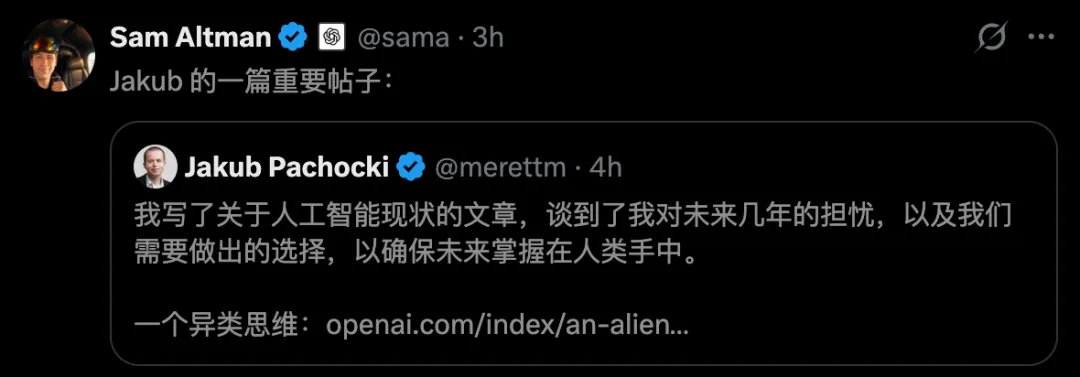Image resolution: width=1080 pixels, height=377 pixels.
Task: Click the Jakub Pachocki display name
Action: tap(287, 167)
